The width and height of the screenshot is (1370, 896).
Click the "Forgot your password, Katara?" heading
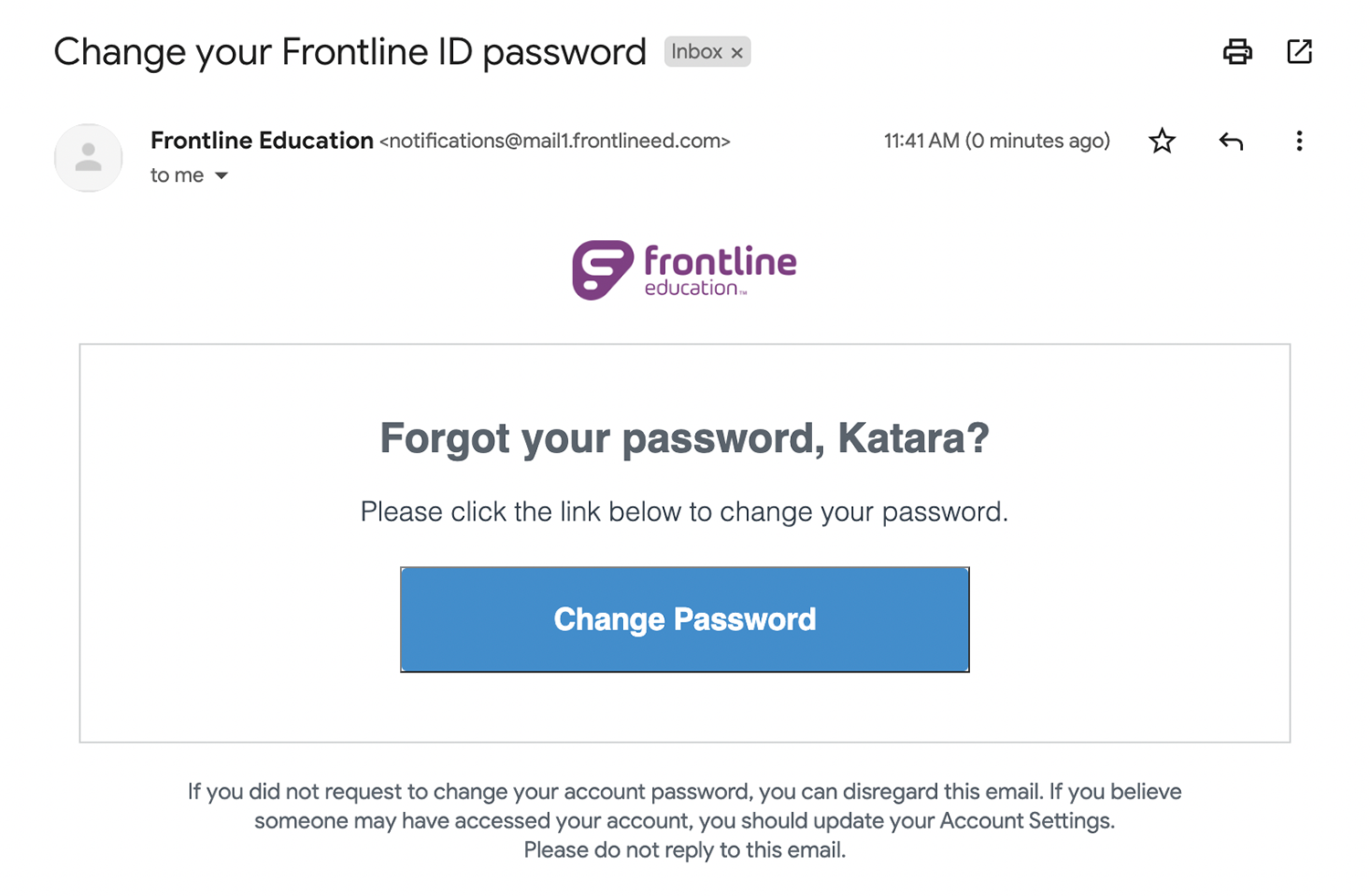(x=684, y=438)
